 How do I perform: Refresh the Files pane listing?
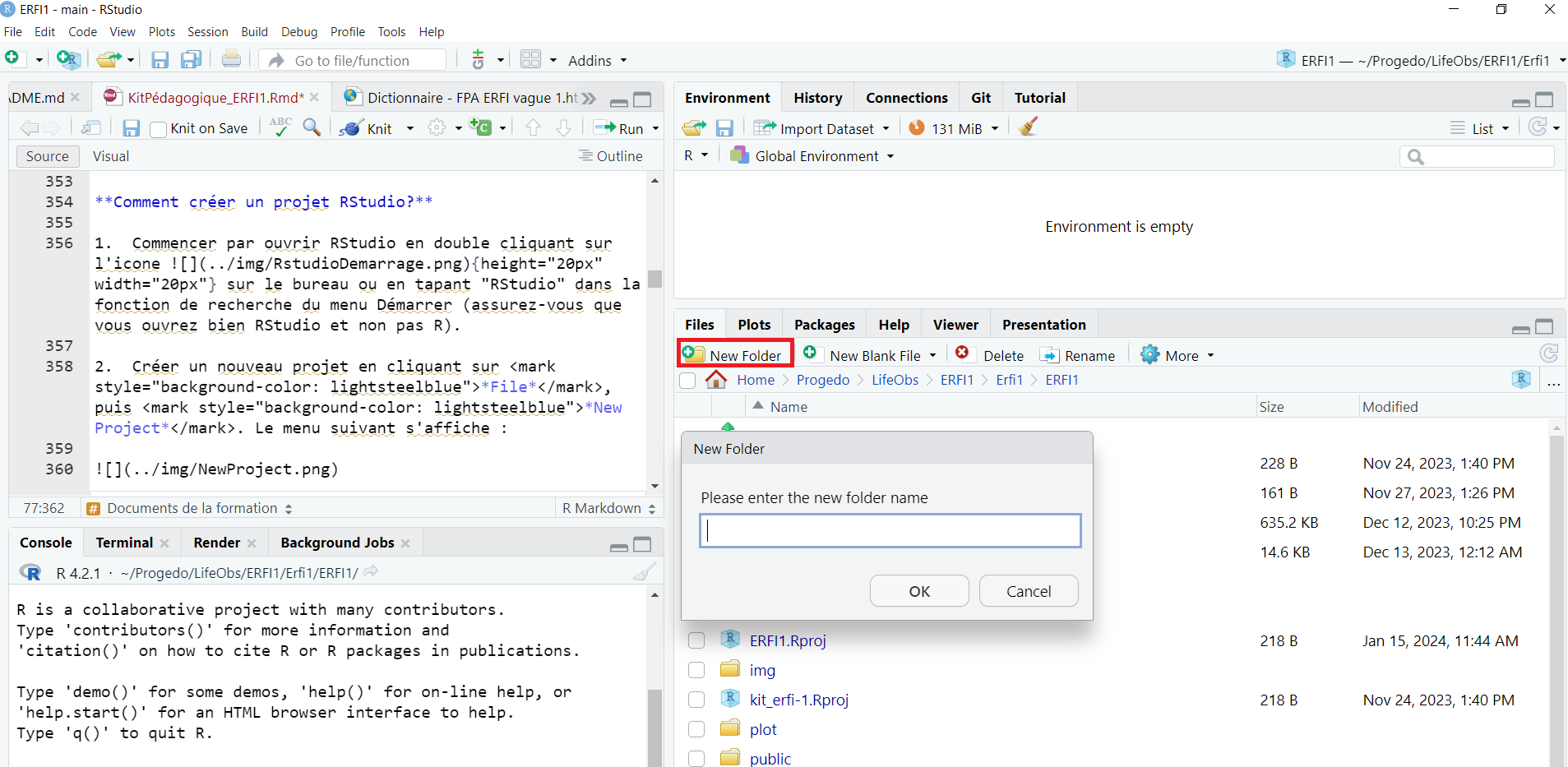tap(1548, 354)
